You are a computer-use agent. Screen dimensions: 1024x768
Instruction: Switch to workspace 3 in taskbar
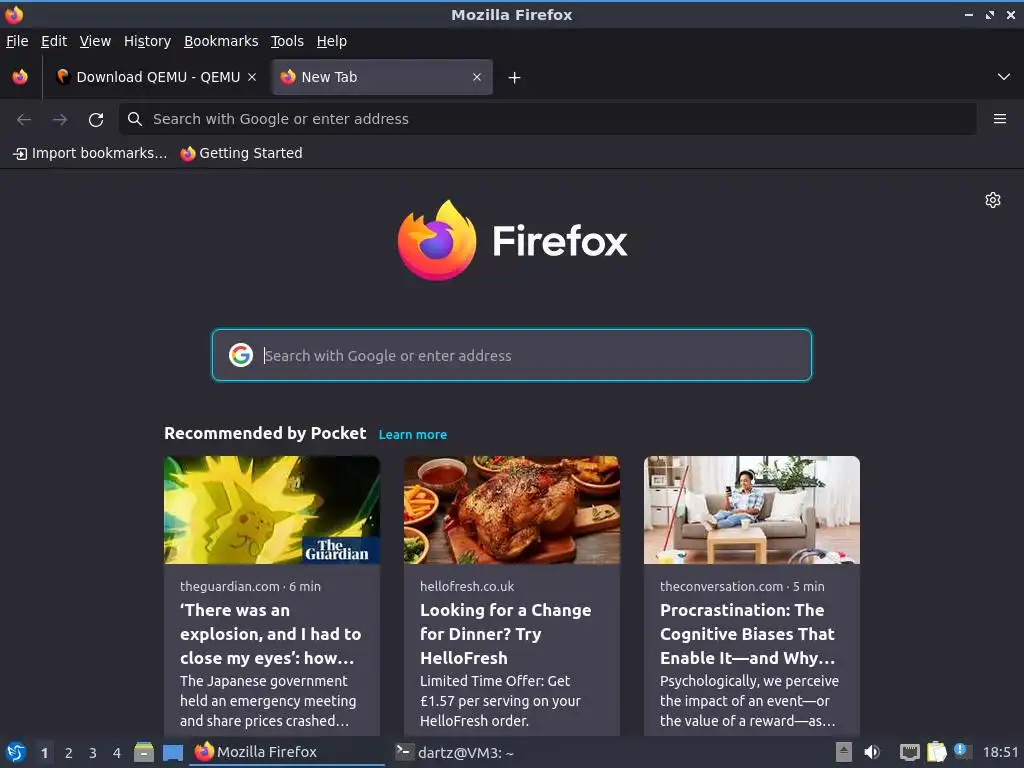pyautogui.click(x=93, y=753)
